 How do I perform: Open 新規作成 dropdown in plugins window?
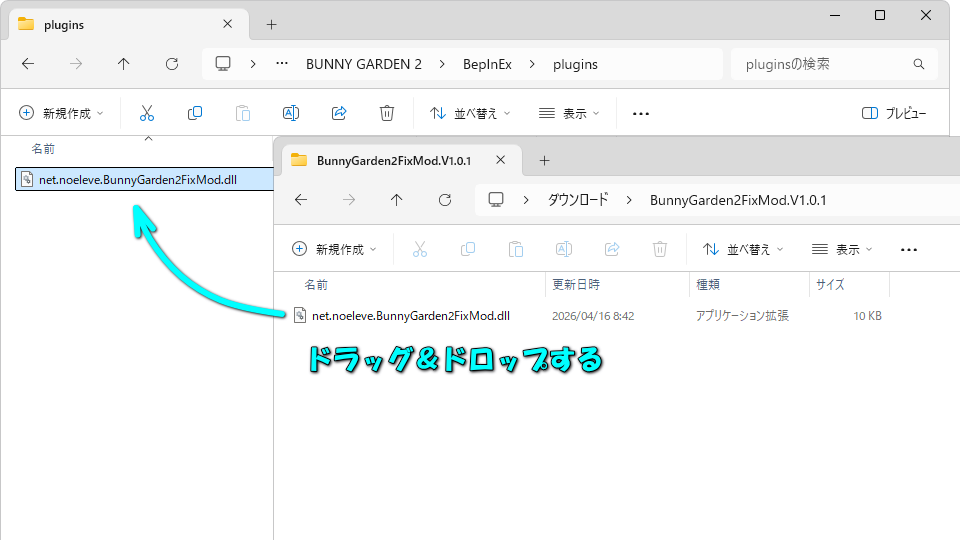coord(61,114)
